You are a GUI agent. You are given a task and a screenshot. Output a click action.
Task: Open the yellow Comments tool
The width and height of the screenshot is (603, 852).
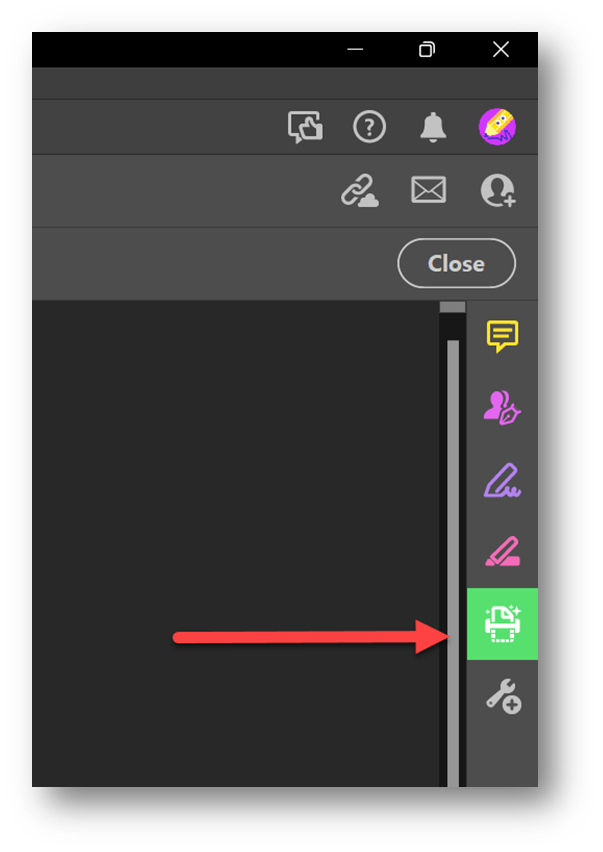click(x=502, y=338)
